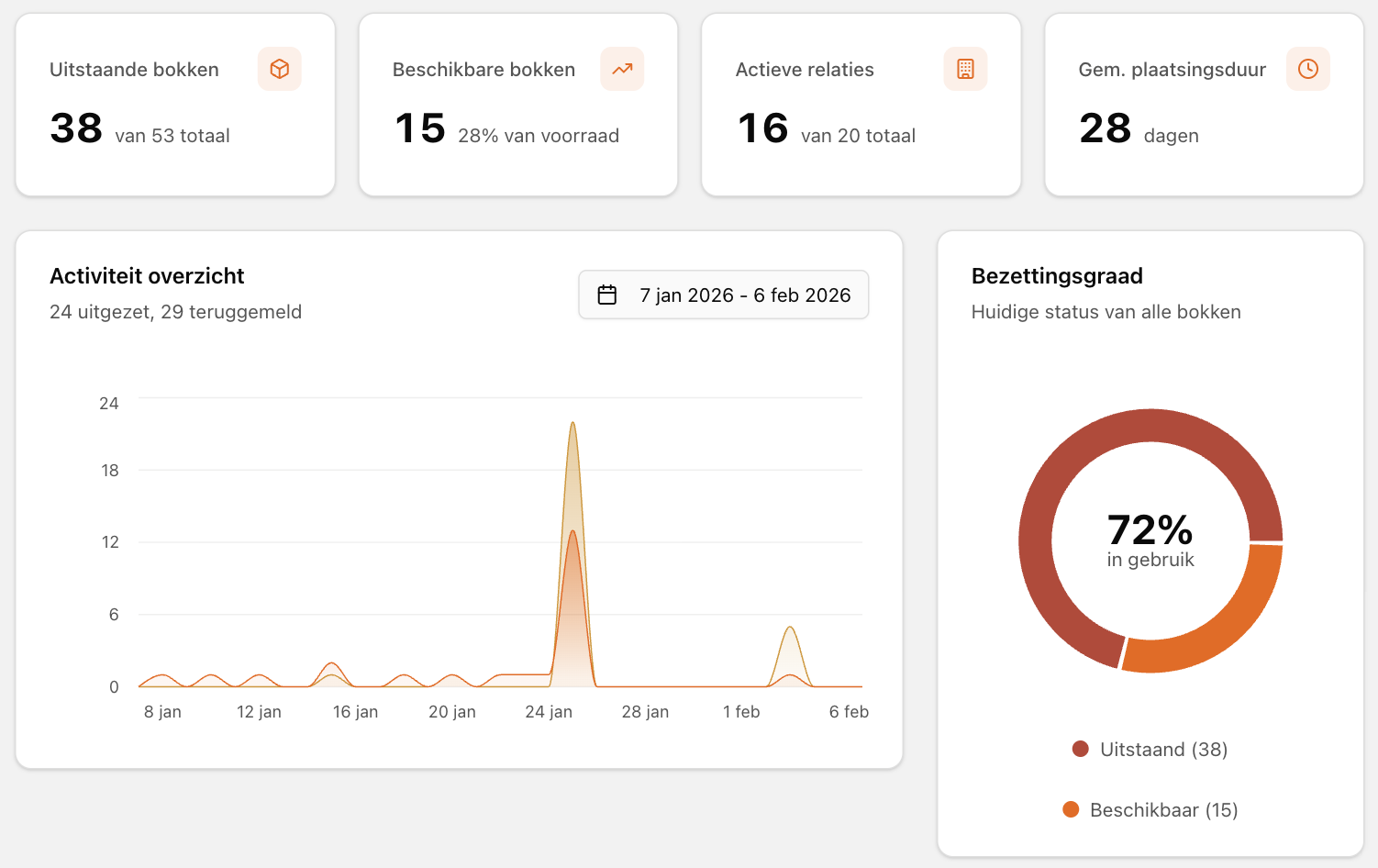
Task: Click the Activiteit overzicht heading
Action: pyautogui.click(x=147, y=276)
